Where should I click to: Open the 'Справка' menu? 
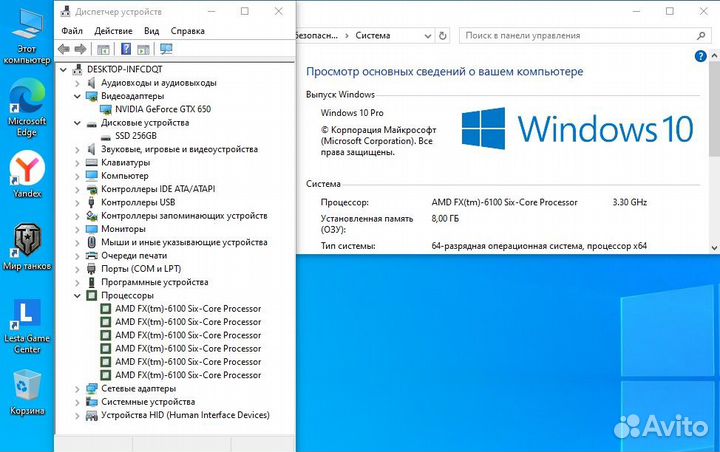pos(187,31)
